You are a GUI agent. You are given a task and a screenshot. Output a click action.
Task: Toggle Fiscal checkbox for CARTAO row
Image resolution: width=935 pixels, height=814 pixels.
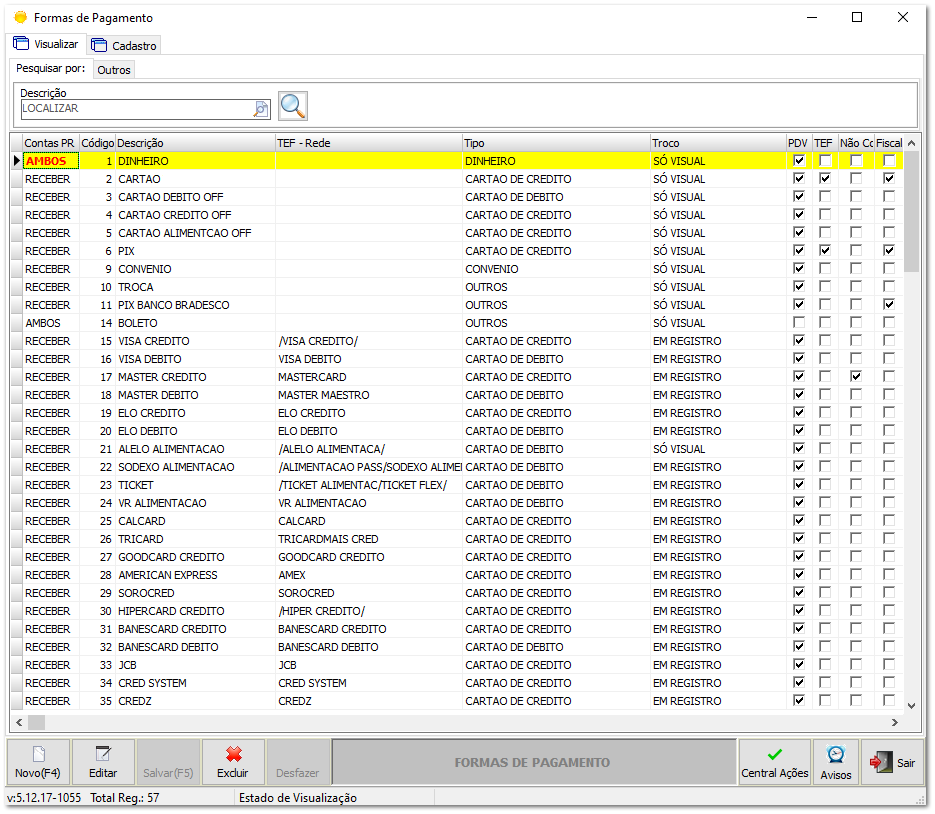tap(888, 179)
